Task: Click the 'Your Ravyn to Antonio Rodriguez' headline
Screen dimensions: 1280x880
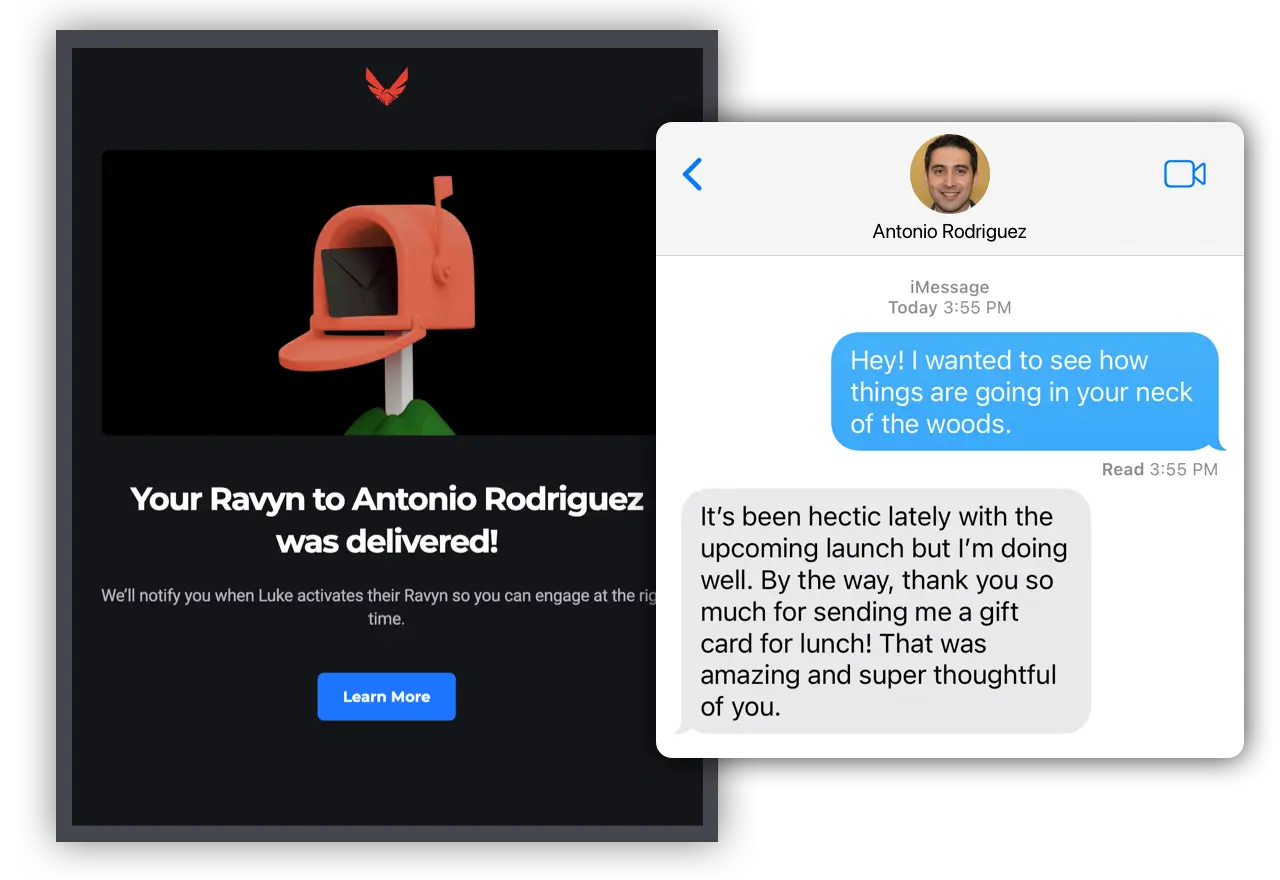Action: (387, 499)
